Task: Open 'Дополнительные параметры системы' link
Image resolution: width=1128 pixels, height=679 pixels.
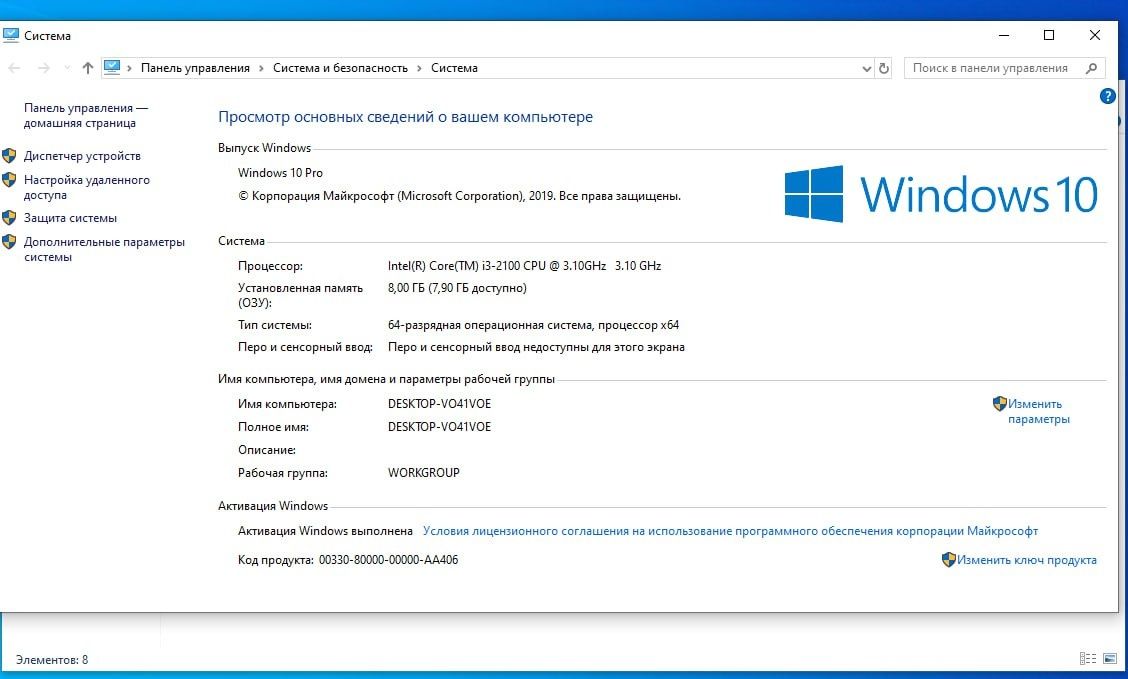Action: pyautogui.click(x=104, y=250)
